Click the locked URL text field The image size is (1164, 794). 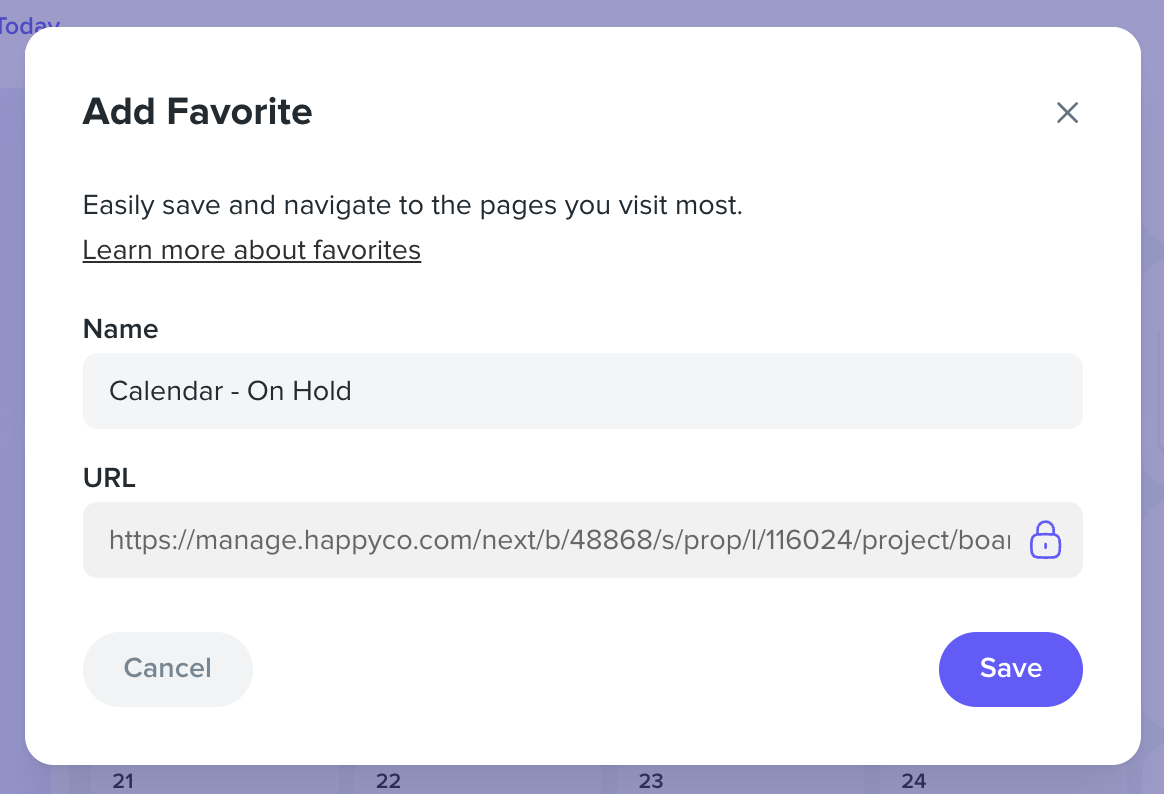(x=583, y=540)
